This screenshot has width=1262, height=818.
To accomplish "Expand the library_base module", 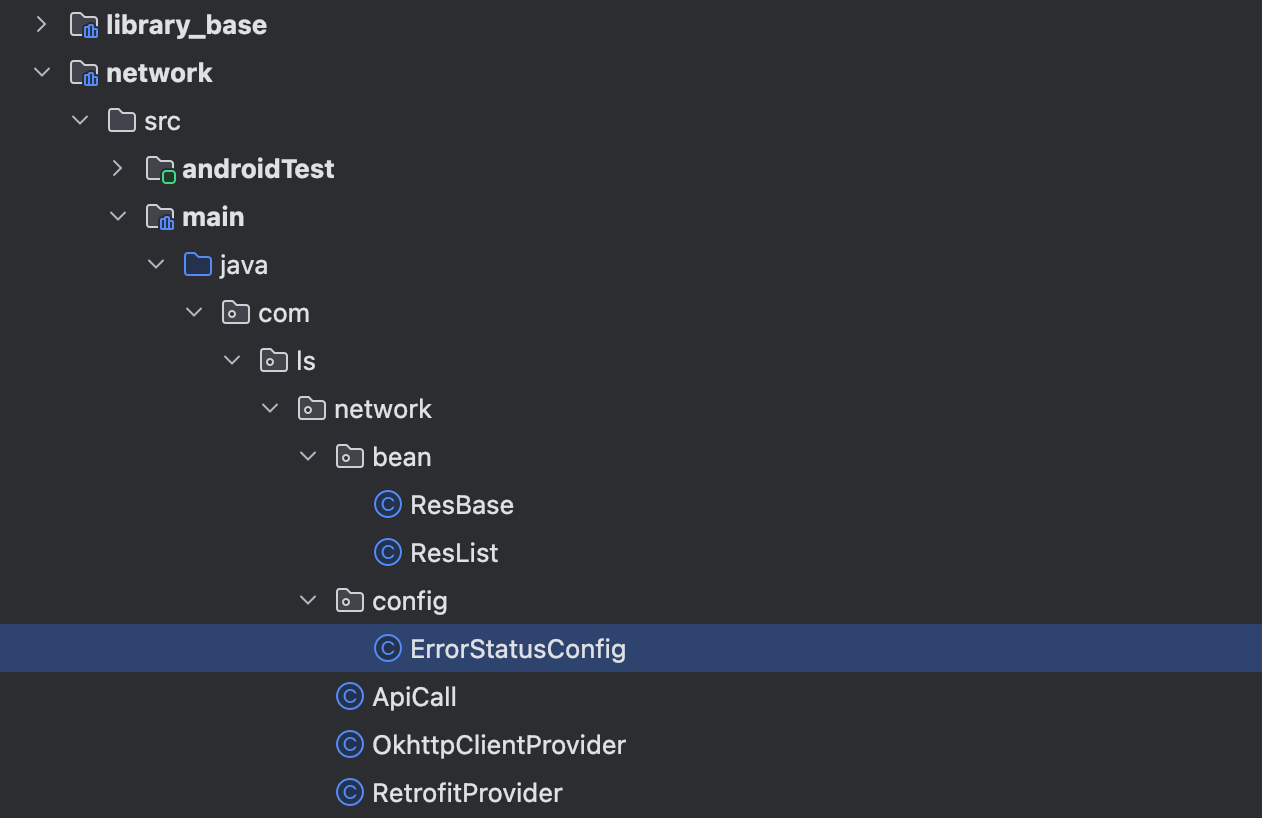I will [42, 24].
